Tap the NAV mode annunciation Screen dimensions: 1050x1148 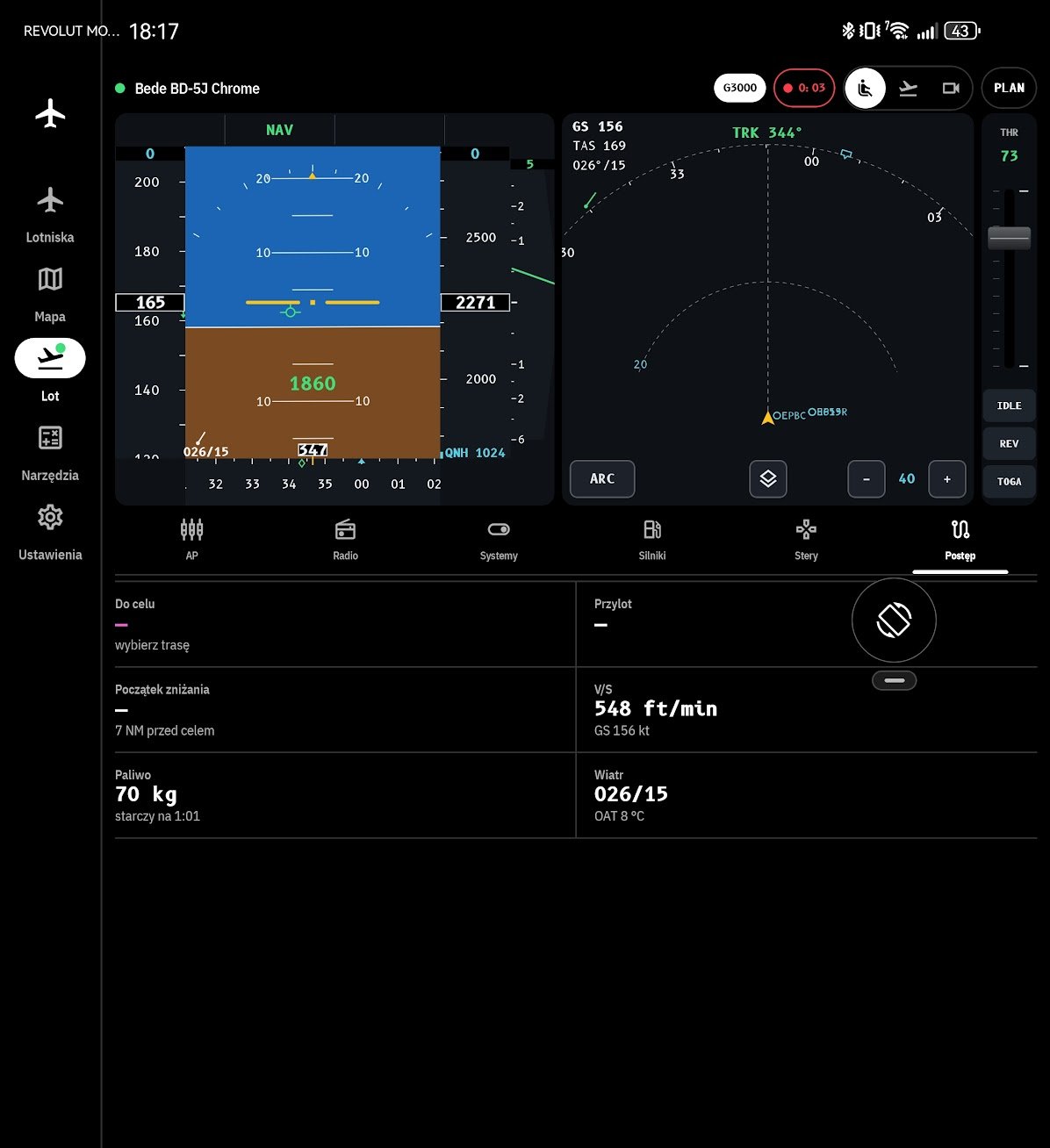point(279,130)
